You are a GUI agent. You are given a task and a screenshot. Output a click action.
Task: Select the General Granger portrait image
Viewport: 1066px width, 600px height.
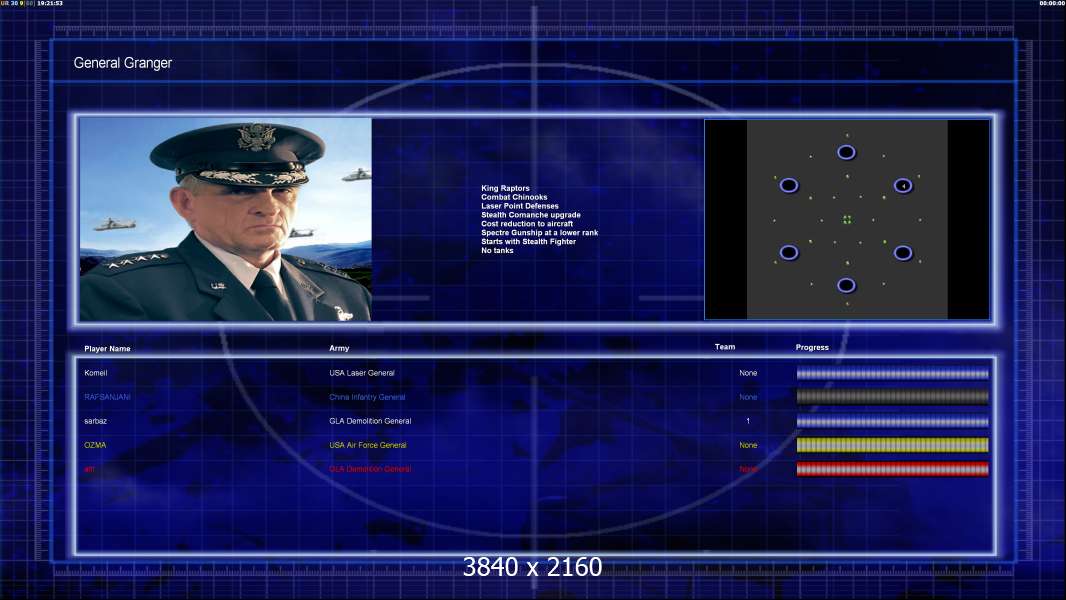click(225, 219)
